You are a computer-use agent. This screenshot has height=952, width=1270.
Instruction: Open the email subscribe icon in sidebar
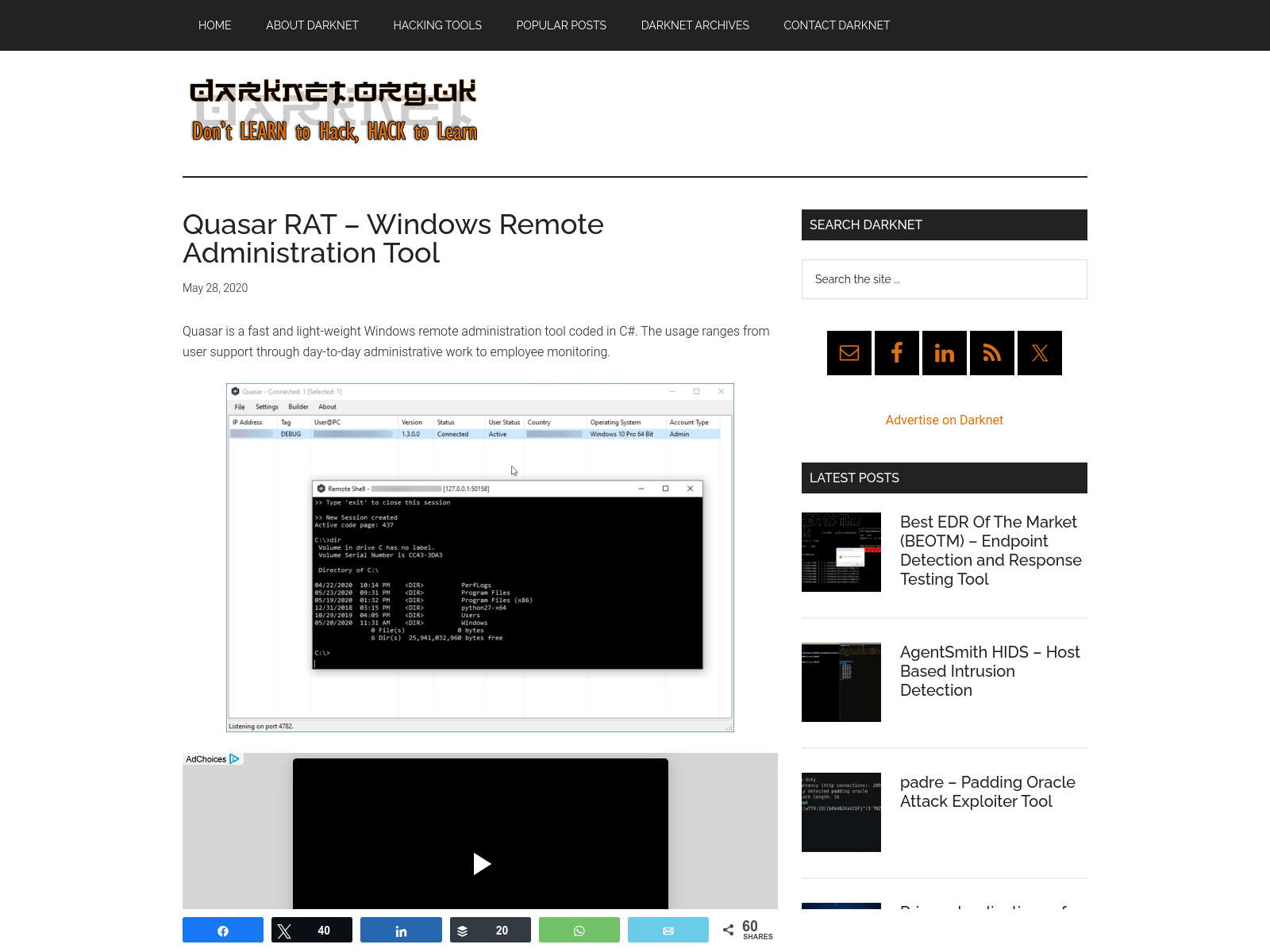tap(849, 353)
